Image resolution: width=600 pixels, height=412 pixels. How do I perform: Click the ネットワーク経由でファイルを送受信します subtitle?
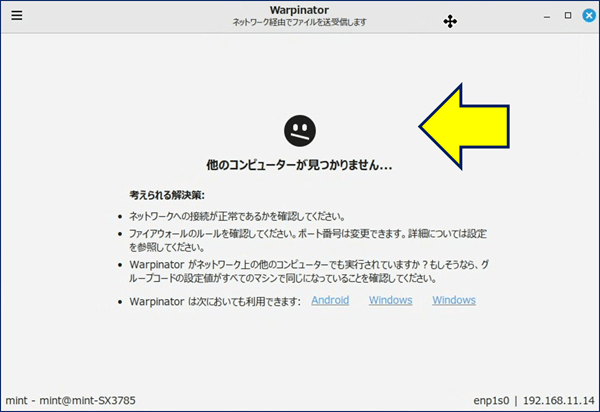pos(299,22)
